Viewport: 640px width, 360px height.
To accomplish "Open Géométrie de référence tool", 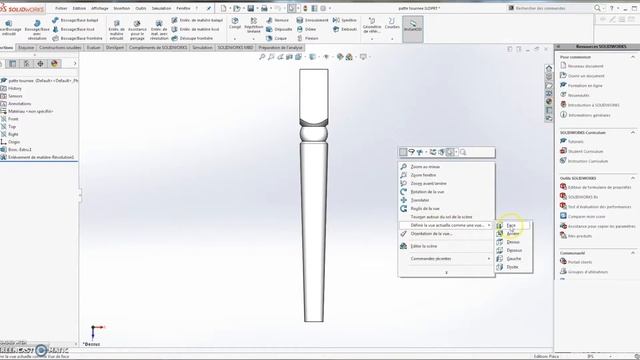I will click(372, 24).
